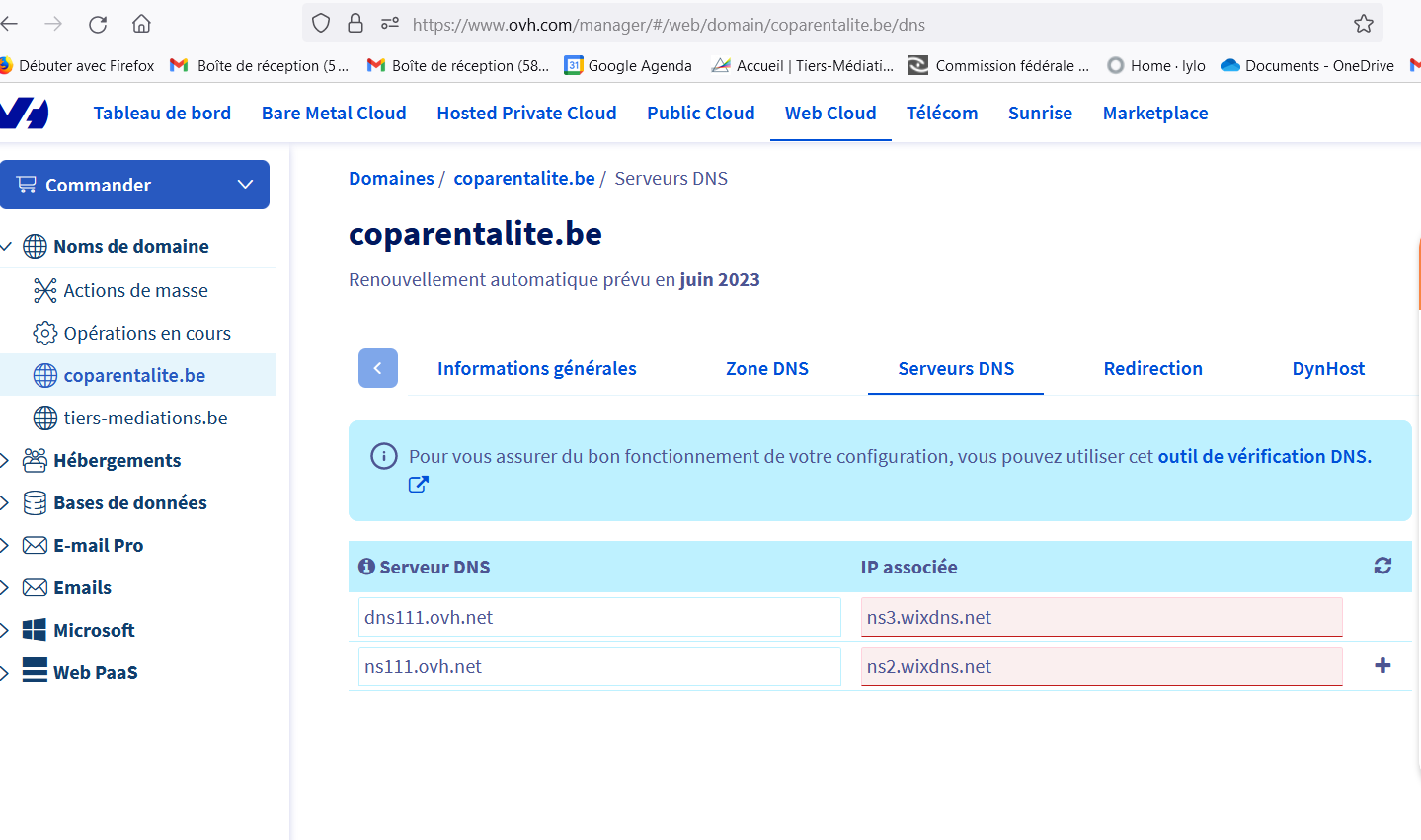Click the dns111.ovh.net server input field
This screenshot has width=1421, height=840.
[599, 617]
